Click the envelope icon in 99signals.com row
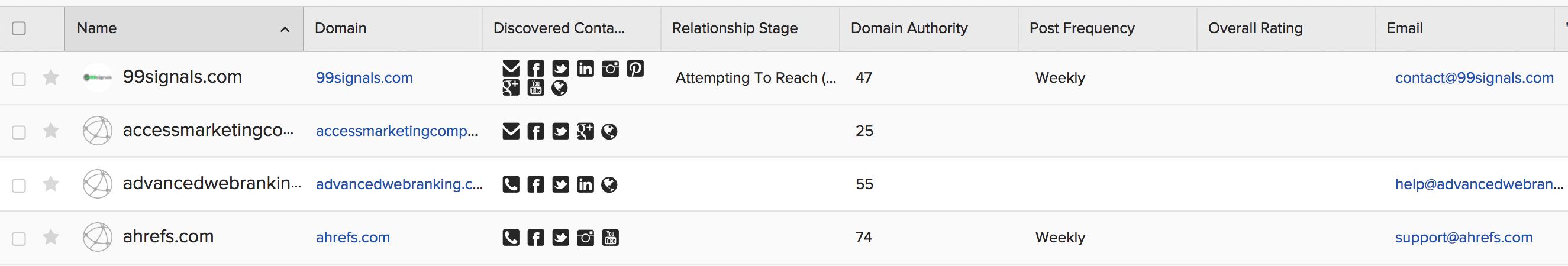The width and height of the screenshot is (1568, 266). point(511,69)
